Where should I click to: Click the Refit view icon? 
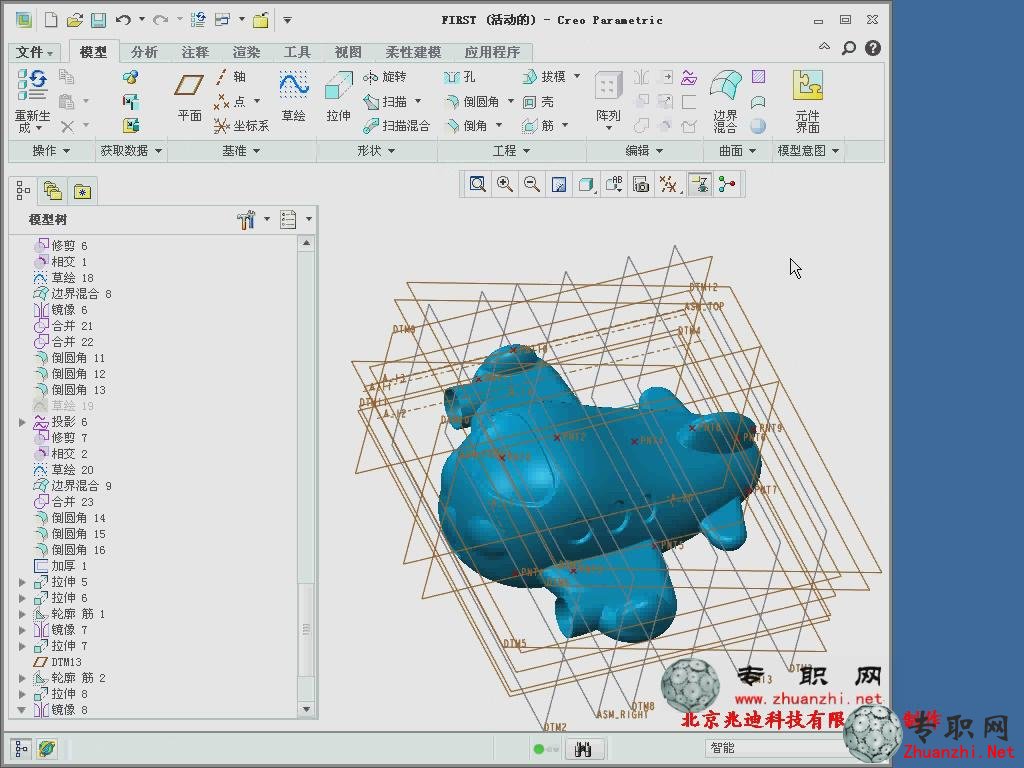477,185
